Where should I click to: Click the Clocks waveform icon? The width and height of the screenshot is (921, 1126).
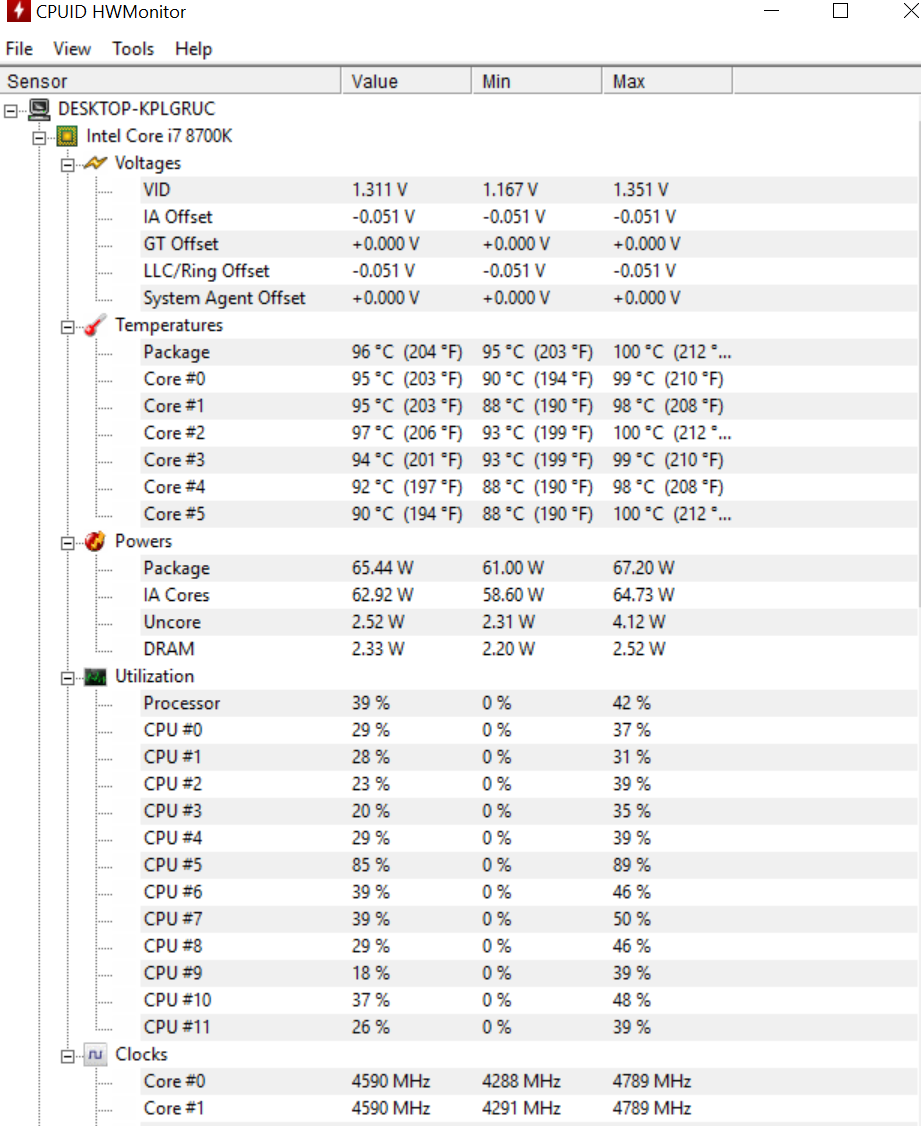(96, 1055)
